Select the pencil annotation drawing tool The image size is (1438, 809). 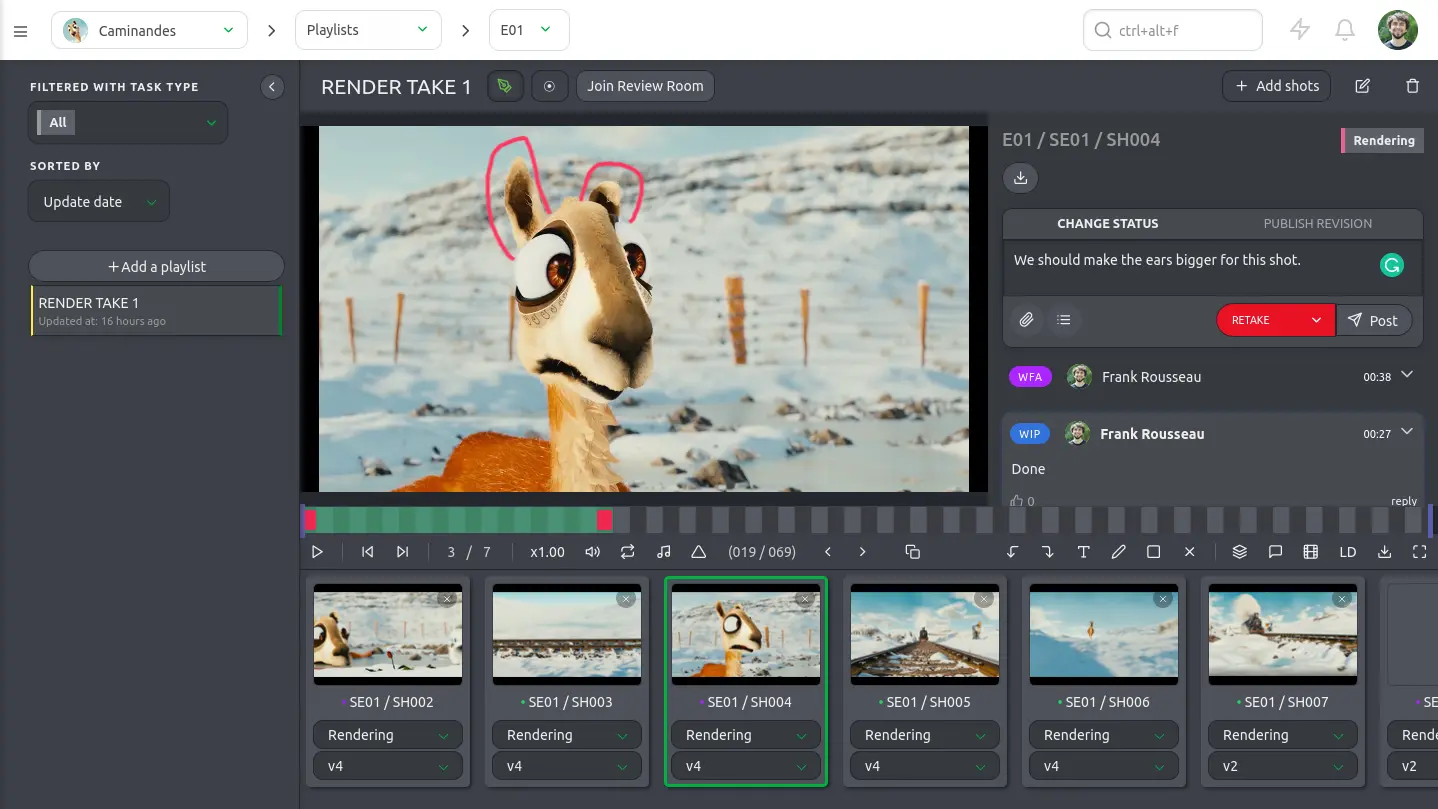pyautogui.click(x=1118, y=552)
